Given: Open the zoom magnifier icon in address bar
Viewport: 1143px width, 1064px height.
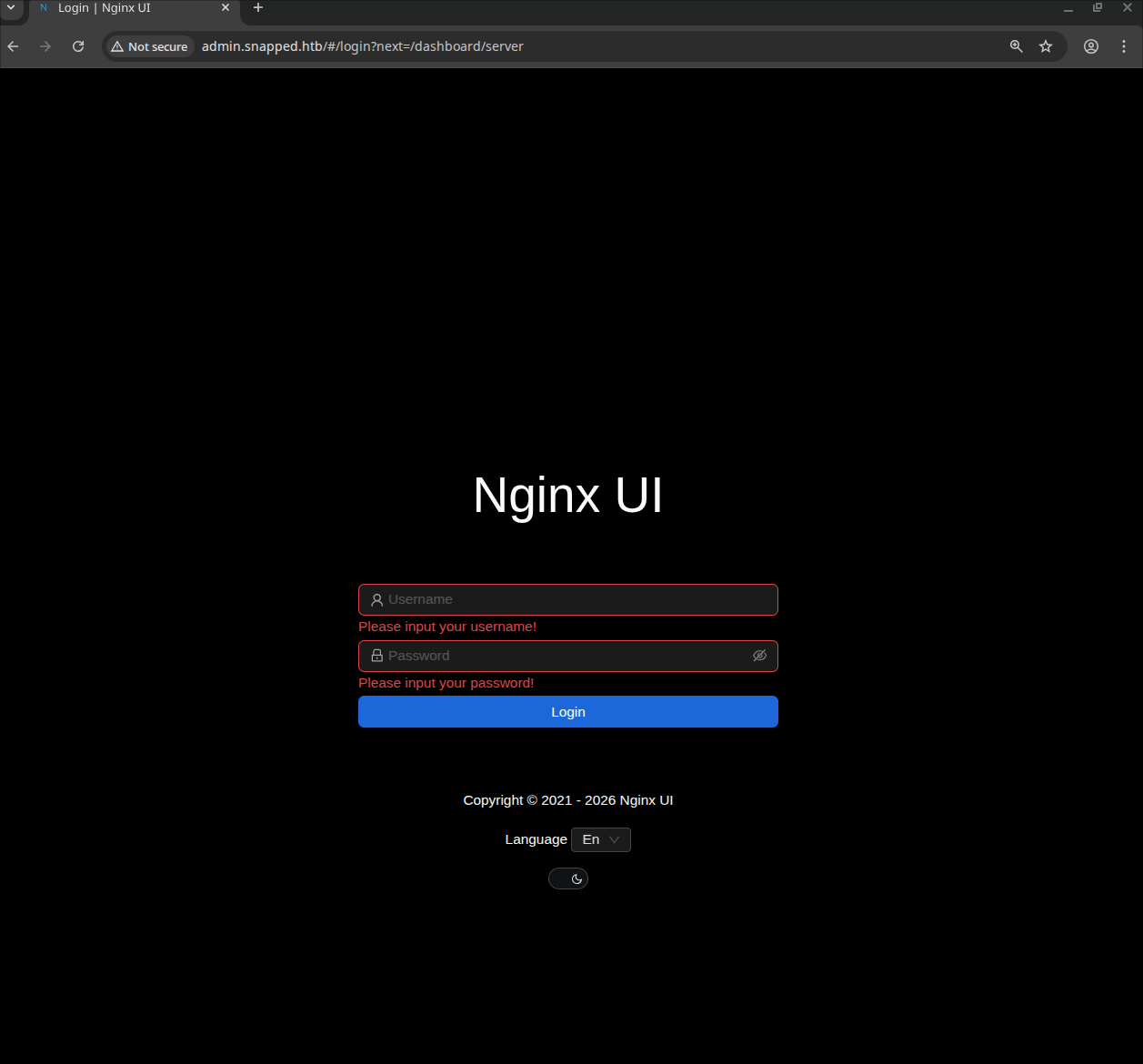Looking at the screenshot, I should 1017,46.
